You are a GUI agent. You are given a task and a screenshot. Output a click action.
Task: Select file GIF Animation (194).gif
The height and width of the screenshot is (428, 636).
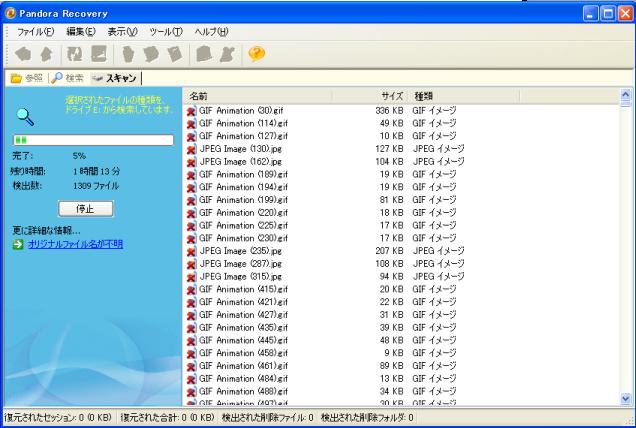(x=243, y=187)
